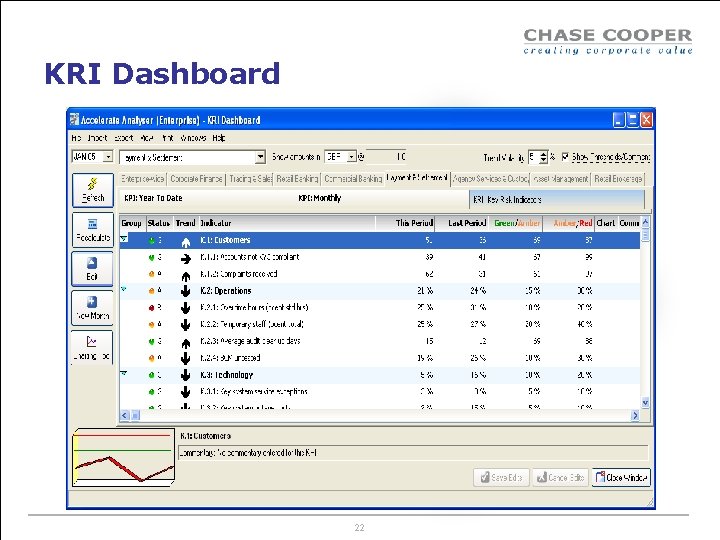Click the up trend arrow for K.1.2 row
720x540 pixels.
[x=186, y=276]
